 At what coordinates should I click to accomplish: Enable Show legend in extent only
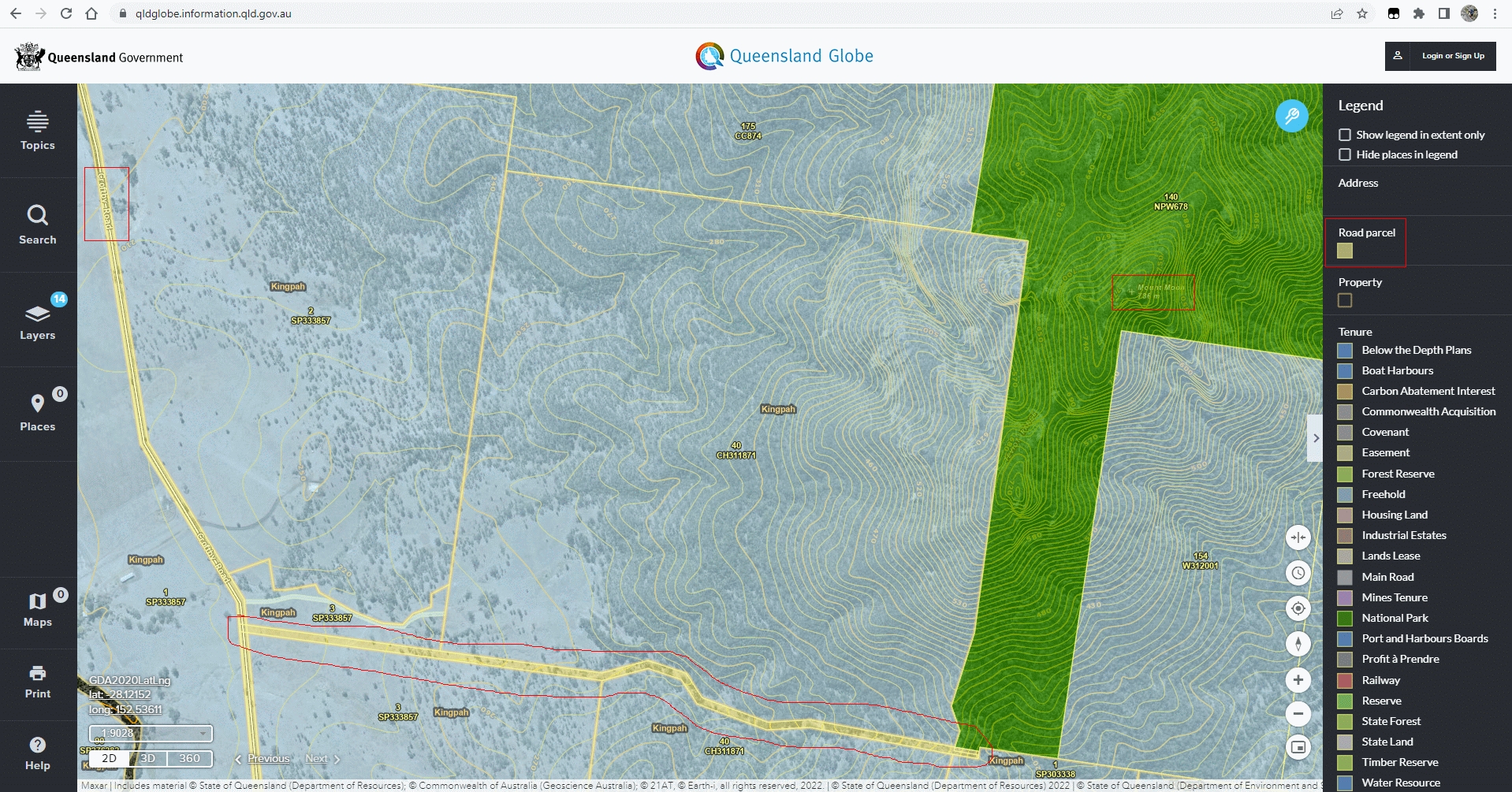pyautogui.click(x=1345, y=135)
